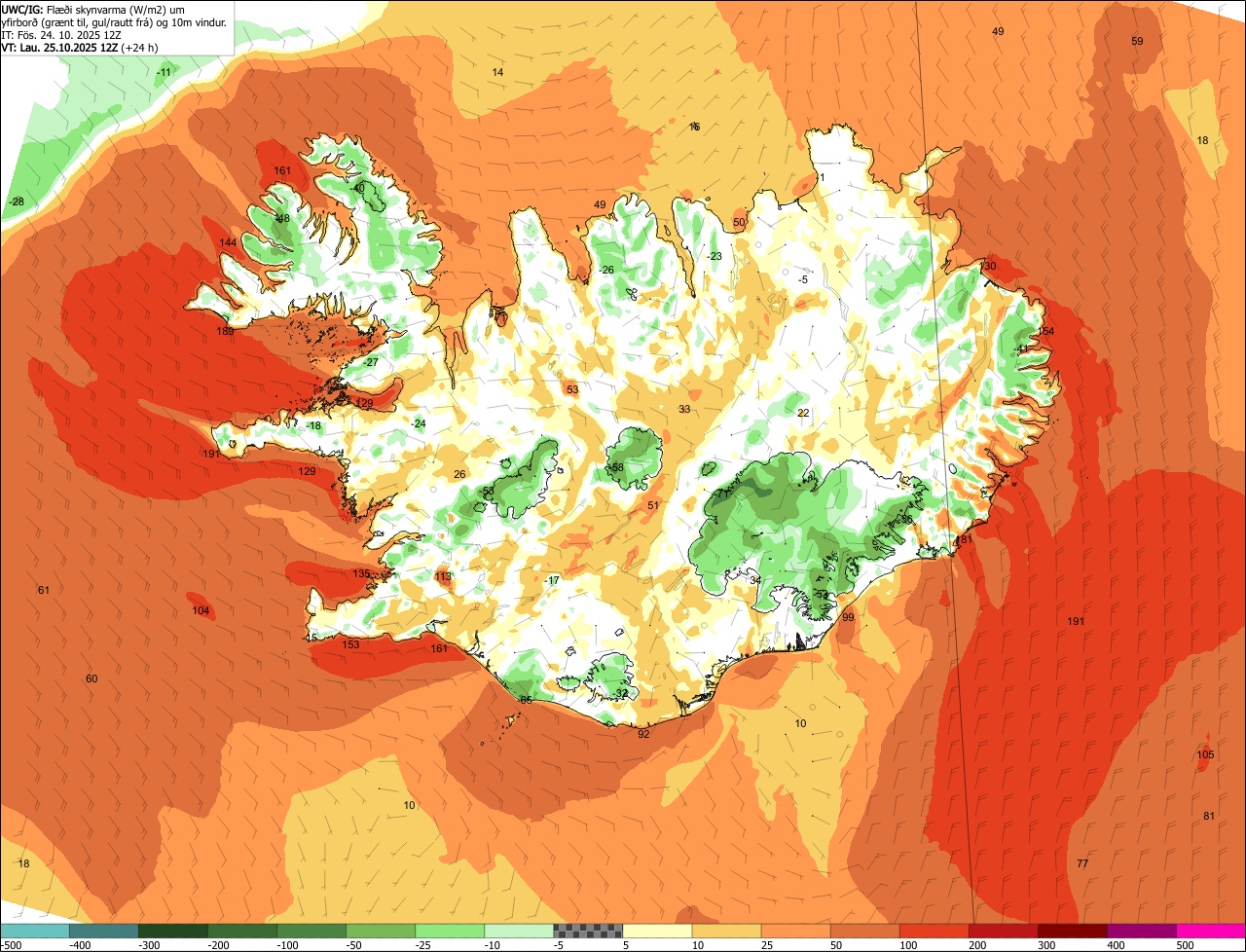Click the legend label '-500'
Image resolution: width=1246 pixels, height=952 pixels.
point(10,945)
